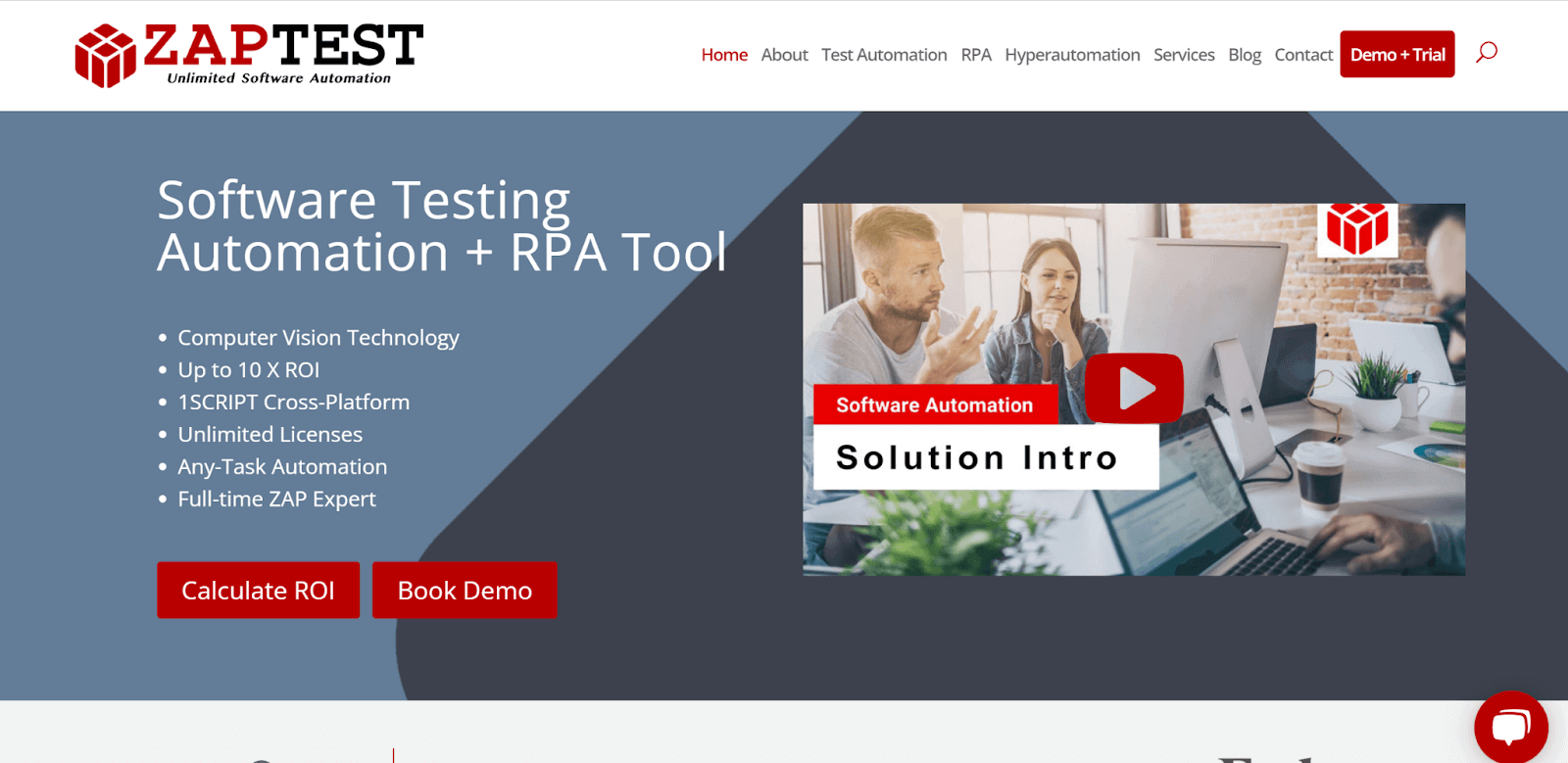
Task: Select Test Automation in the navigation
Action: pyautogui.click(x=884, y=55)
